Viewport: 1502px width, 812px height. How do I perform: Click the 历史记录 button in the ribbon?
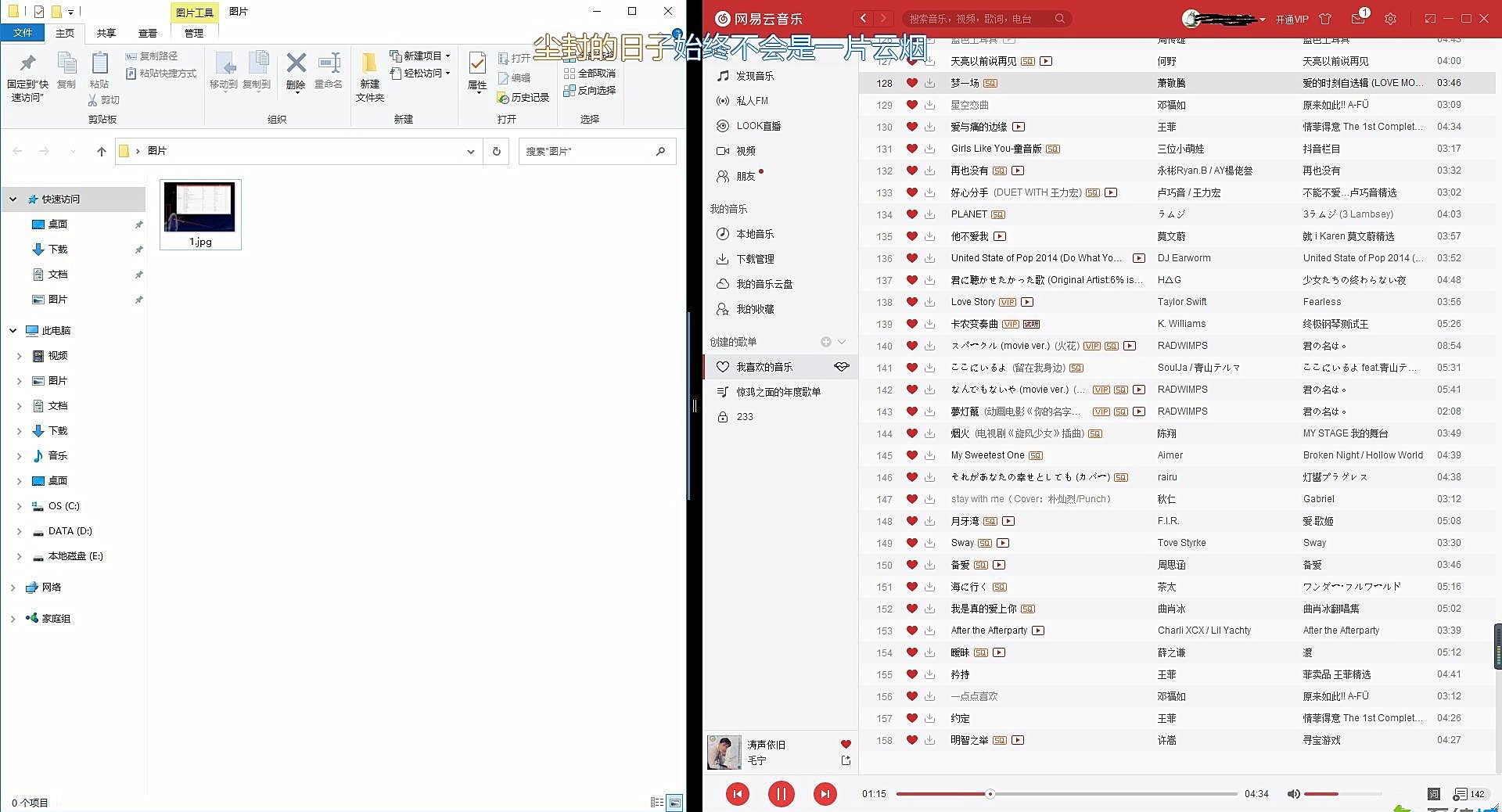[523, 97]
